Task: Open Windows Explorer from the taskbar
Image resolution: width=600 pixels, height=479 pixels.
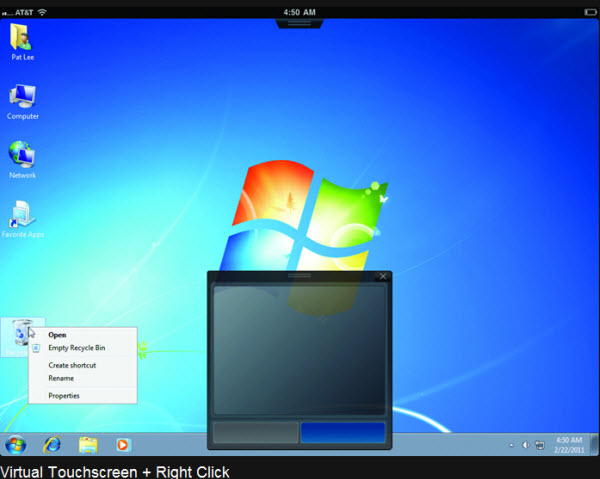Action: point(88,444)
